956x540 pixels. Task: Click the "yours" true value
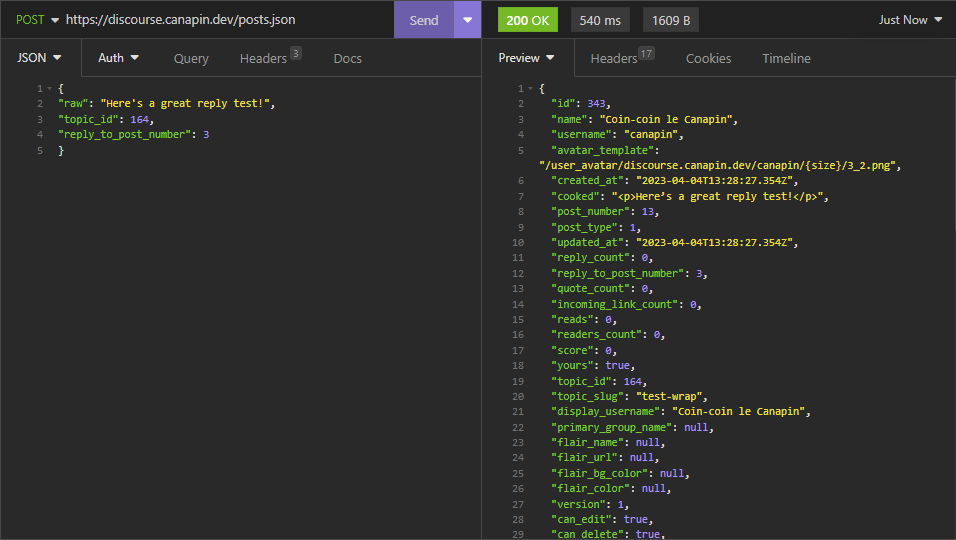pyautogui.click(x=618, y=366)
